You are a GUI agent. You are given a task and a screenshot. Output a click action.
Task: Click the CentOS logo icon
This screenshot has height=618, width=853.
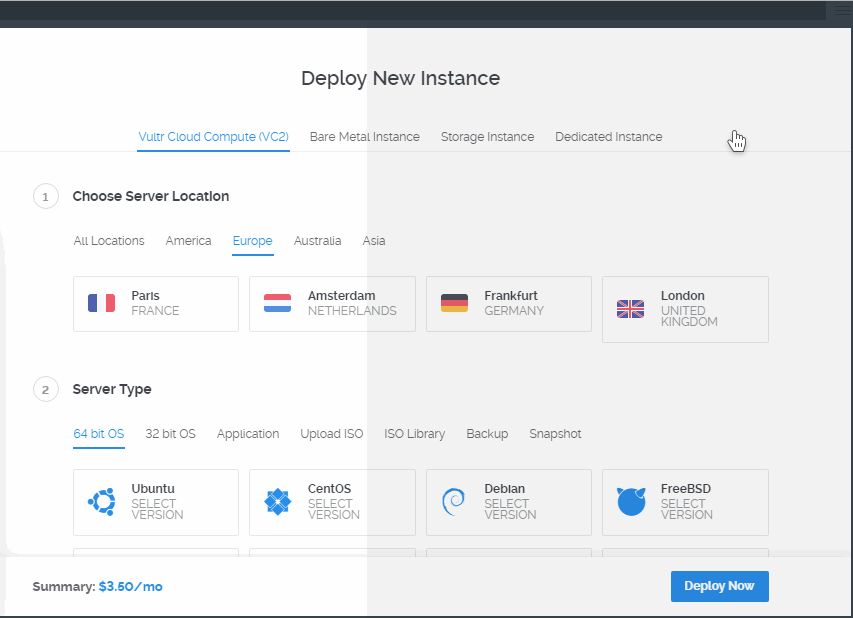(x=277, y=502)
